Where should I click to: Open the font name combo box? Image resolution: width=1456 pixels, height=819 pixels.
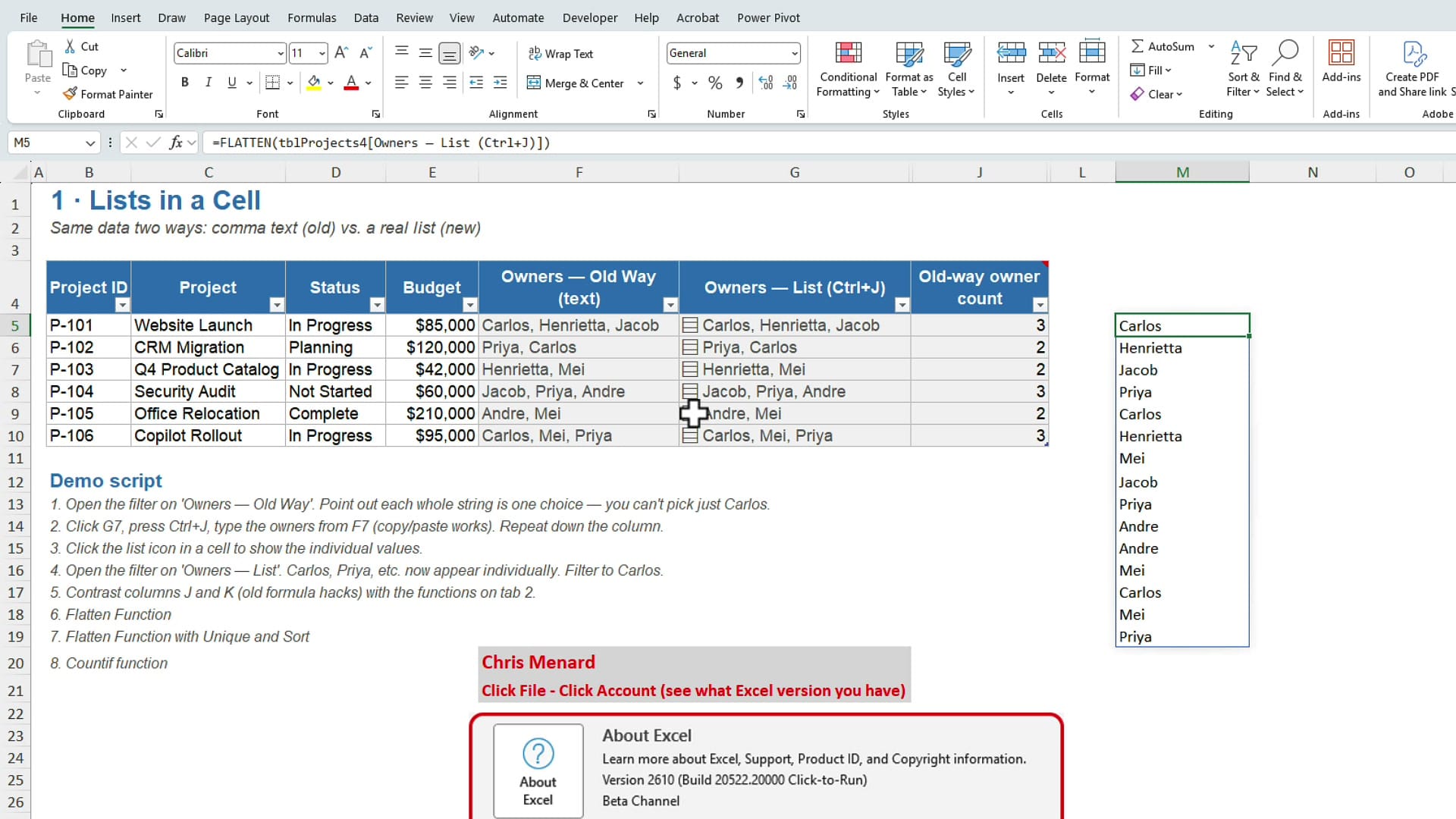[x=230, y=53]
